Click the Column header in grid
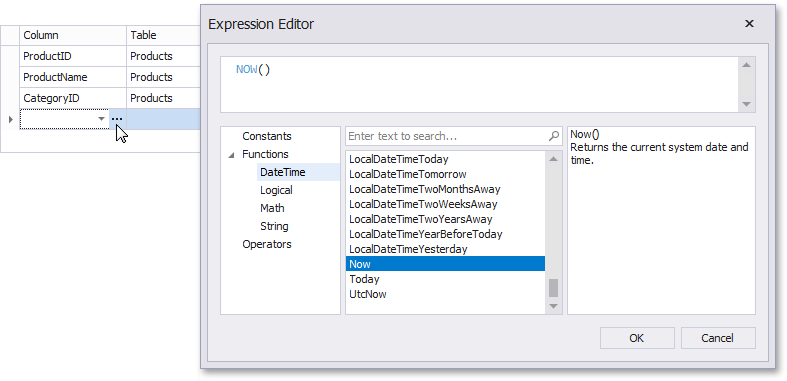This screenshot has width=787, height=381. coord(73,35)
